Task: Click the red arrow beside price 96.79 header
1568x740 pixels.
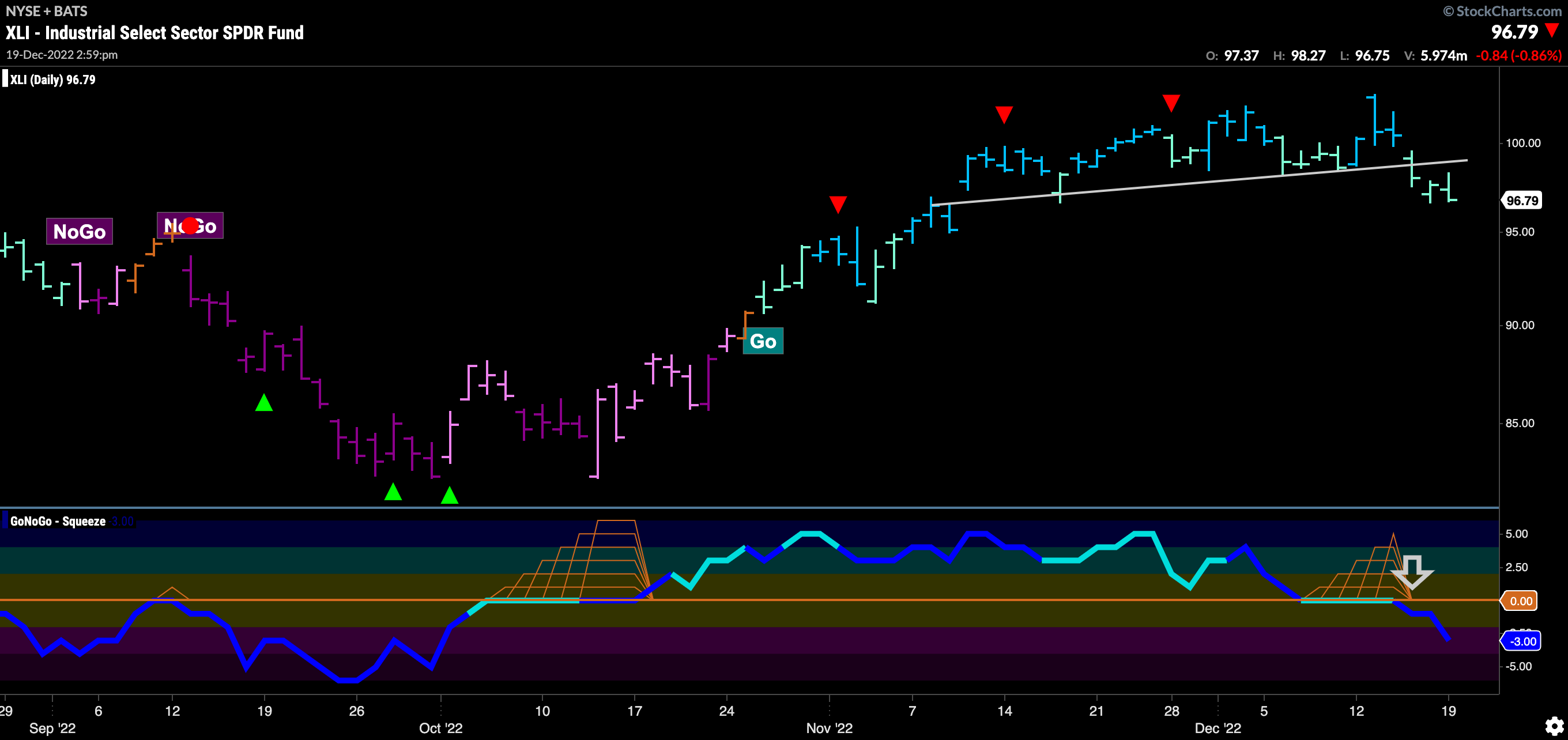Action: tap(1552, 31)
